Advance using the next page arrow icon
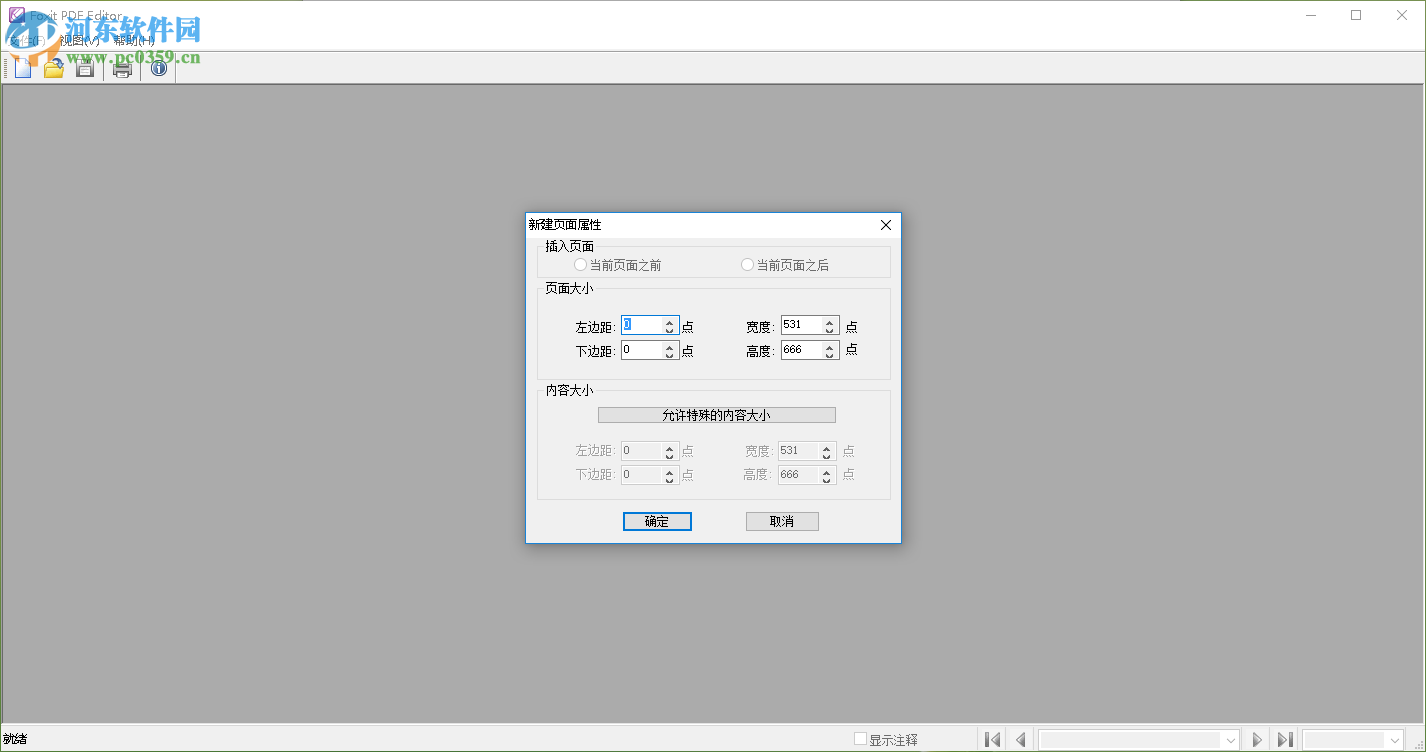Viewport: 1426px width, 752px height. (x=1257, y=738)
